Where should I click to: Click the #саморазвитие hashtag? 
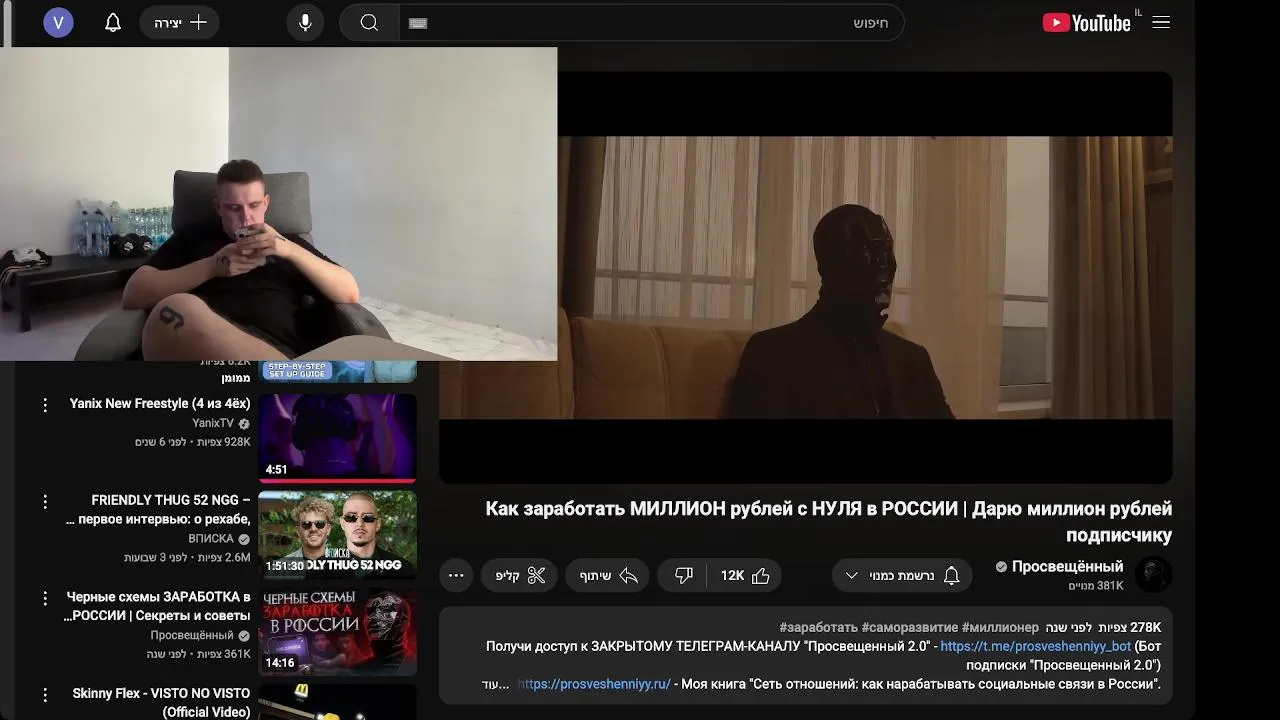(910, 627)
